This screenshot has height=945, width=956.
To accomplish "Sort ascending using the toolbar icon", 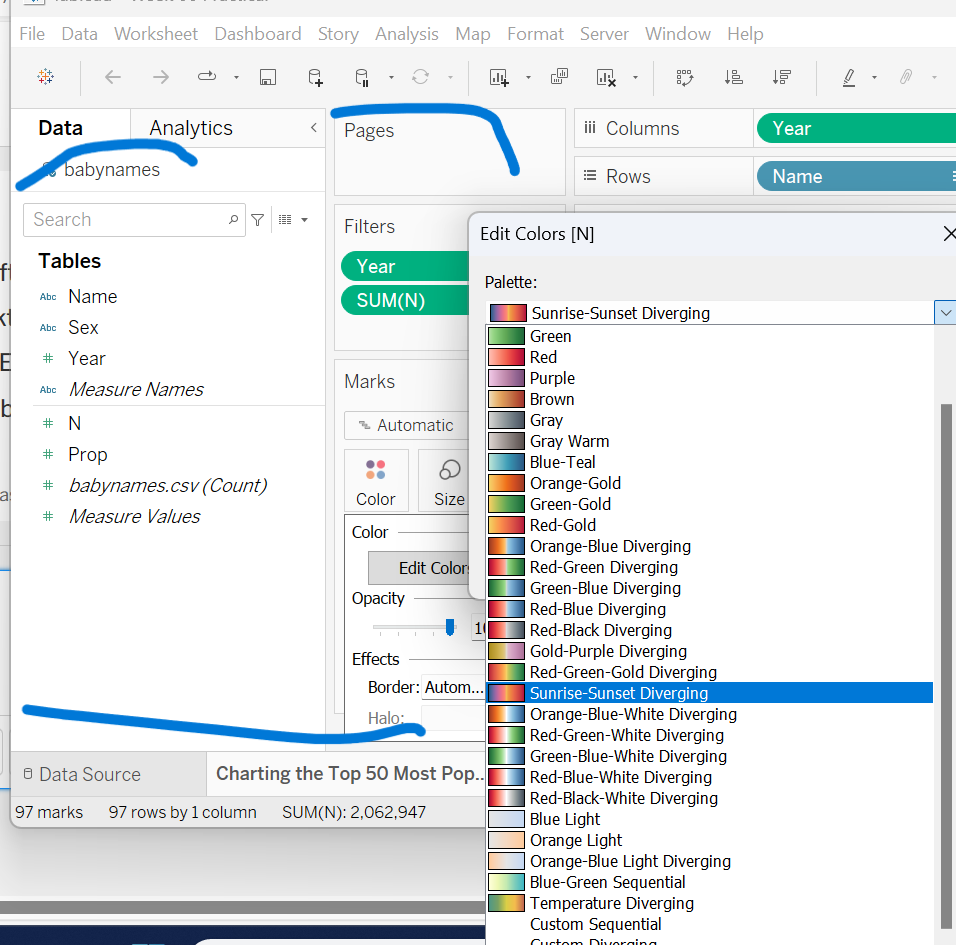I will tap(733, 77).
